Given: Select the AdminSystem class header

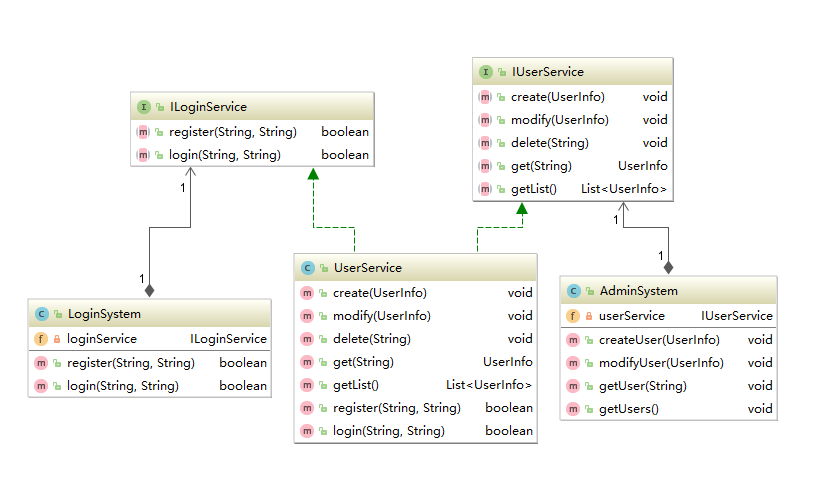Looking at the screenshot, I should click(x=669, y=291).
